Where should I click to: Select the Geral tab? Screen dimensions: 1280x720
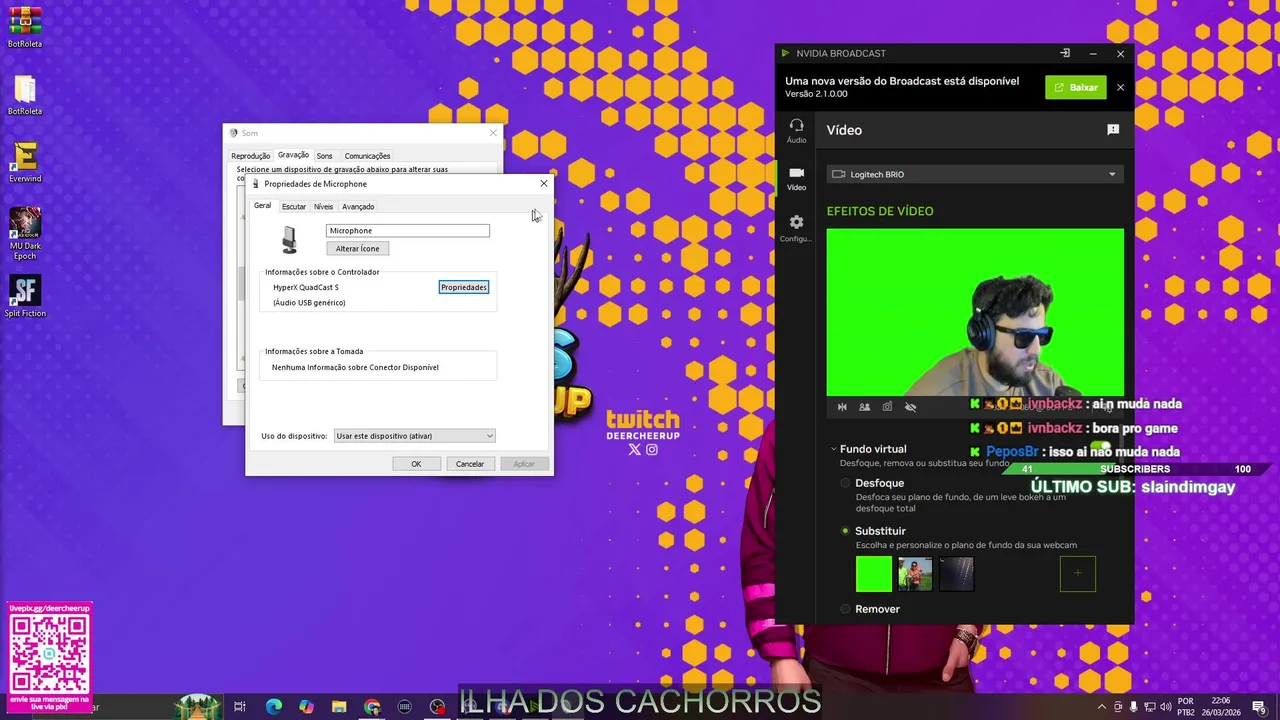point(262,206)
